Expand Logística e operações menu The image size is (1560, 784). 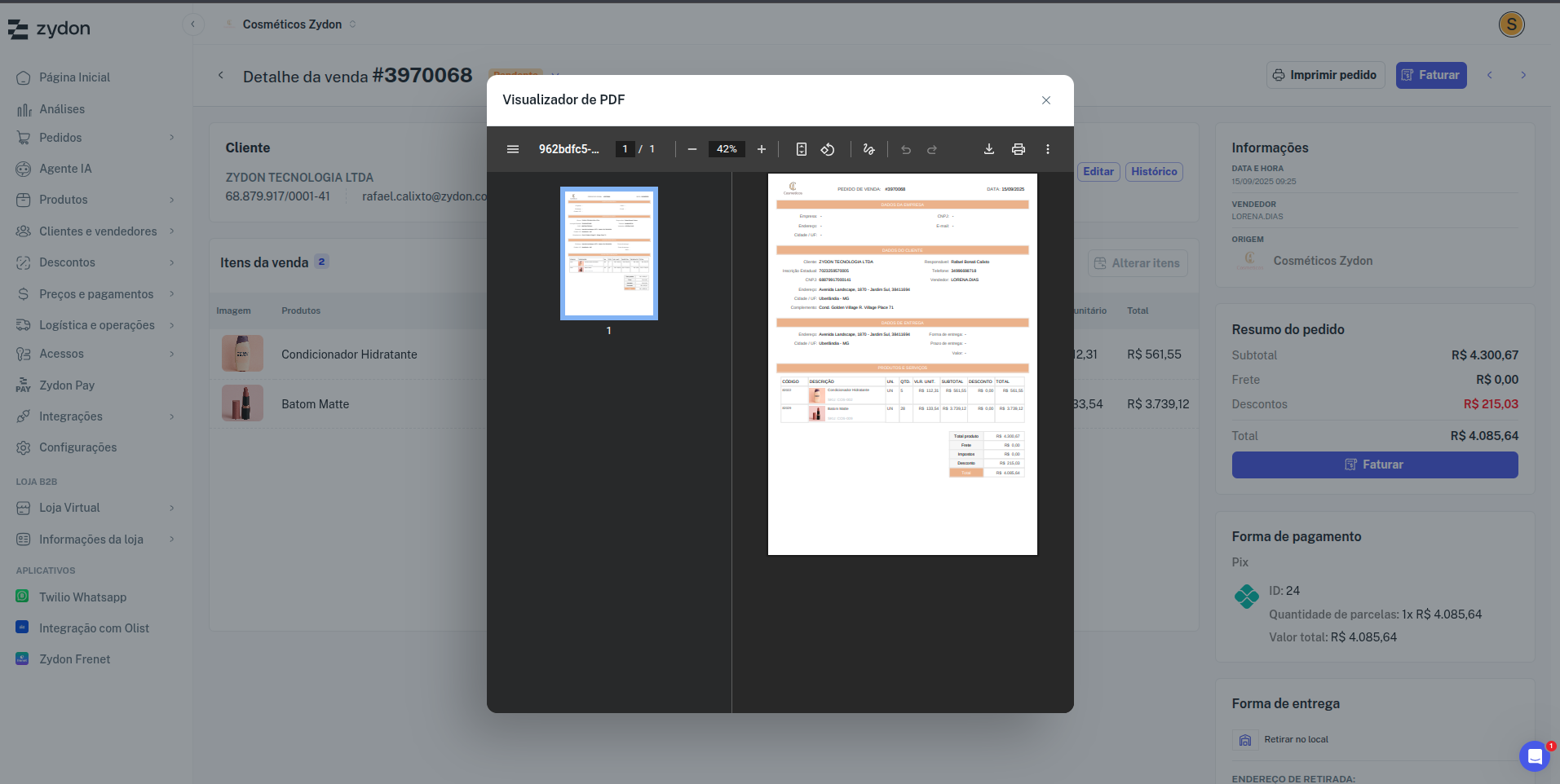96,325
